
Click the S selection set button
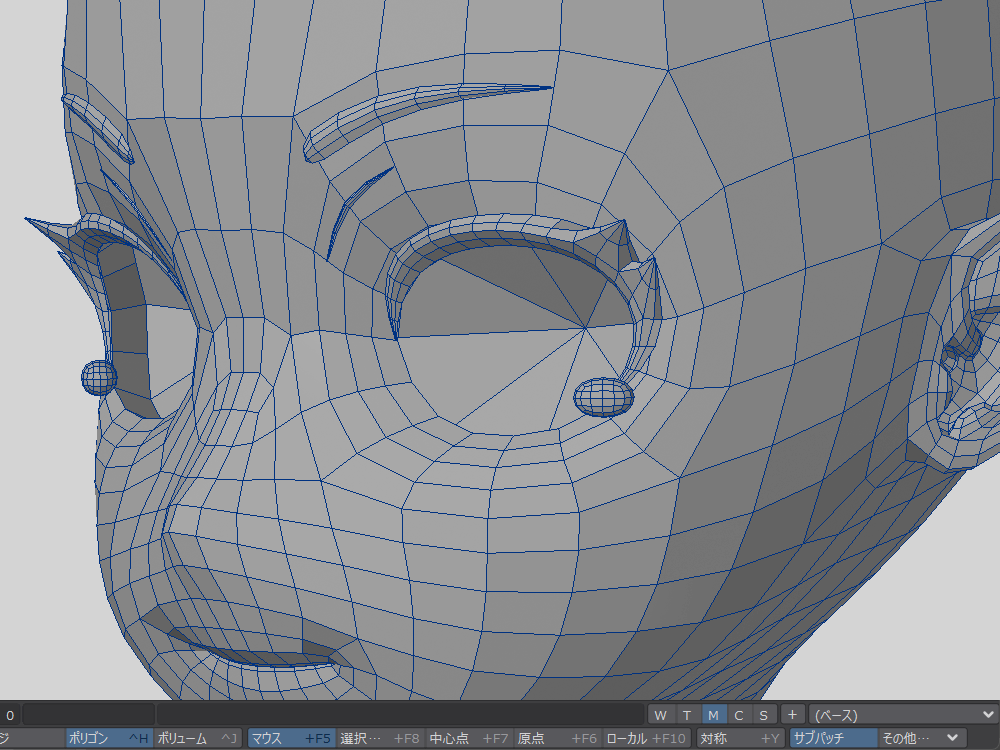point(763,715)
